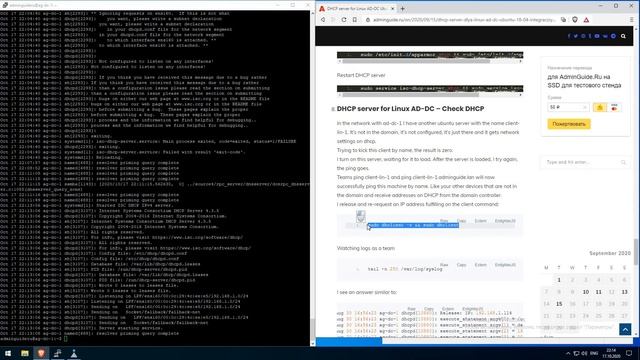Open the Windows notification center
This screenshot has width=640, height=360.
pos(629,353)
